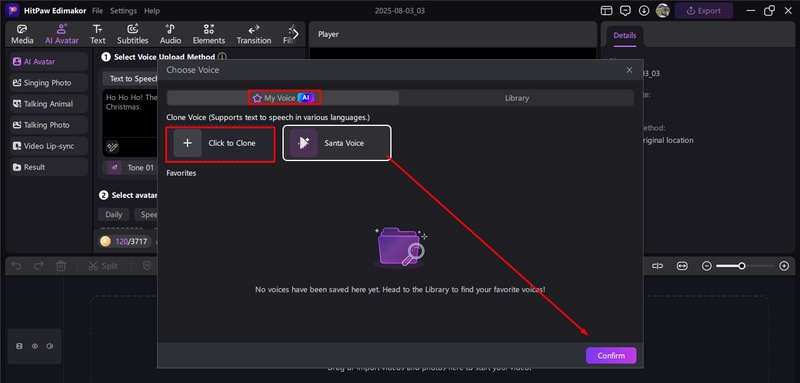Open the Media tab
This screenshot has height=383, width=800.
[x=22, y=34]
